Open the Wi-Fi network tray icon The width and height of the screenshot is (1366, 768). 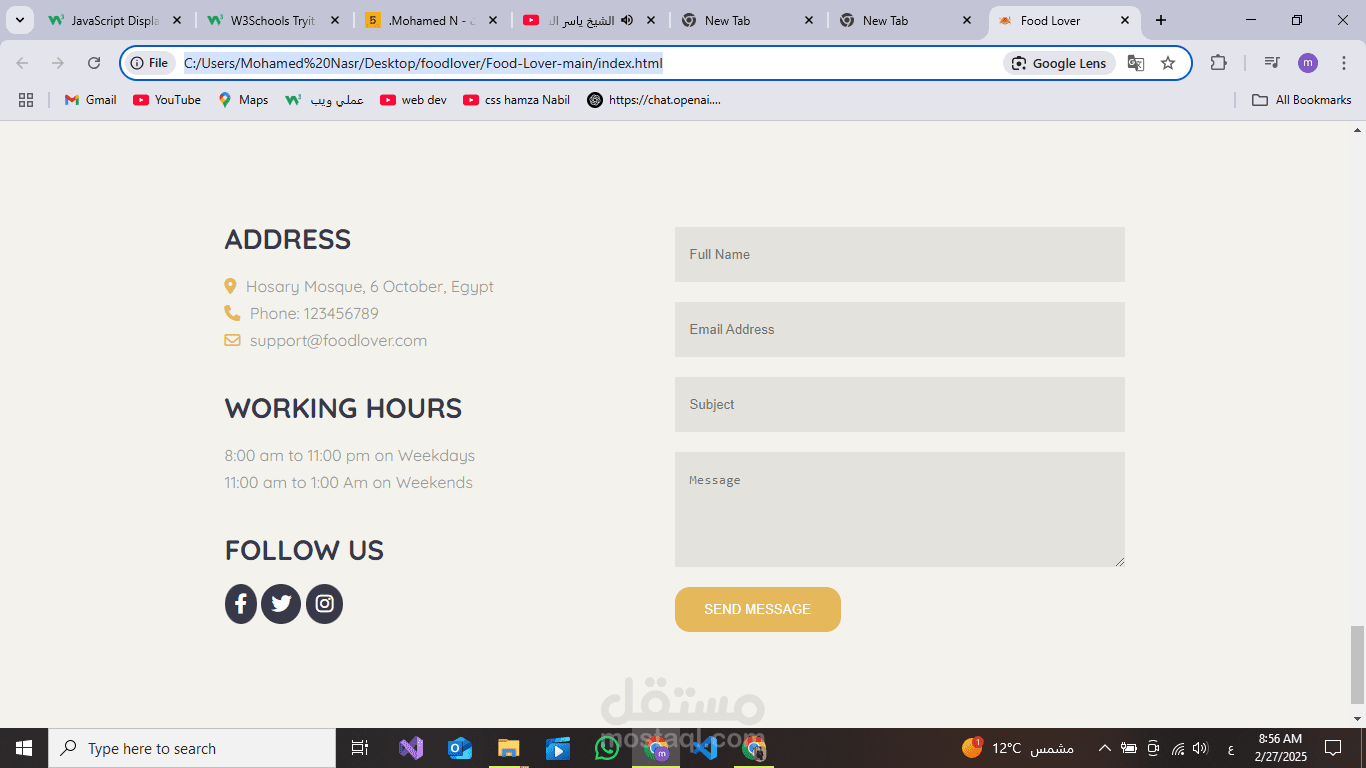point(1178,748)
